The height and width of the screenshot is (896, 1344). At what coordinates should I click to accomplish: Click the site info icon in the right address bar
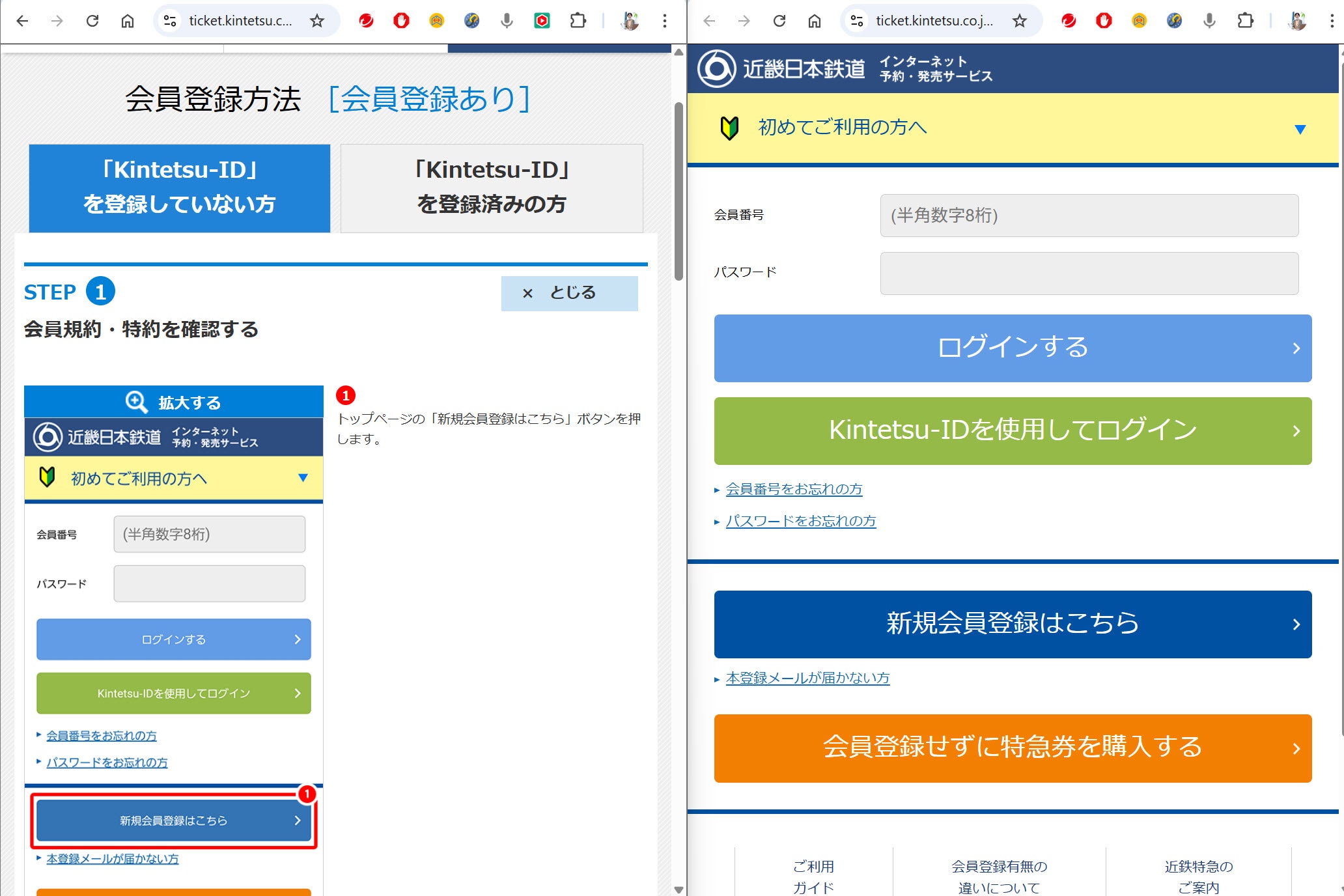pyautogui.click(x=857, y=21)
